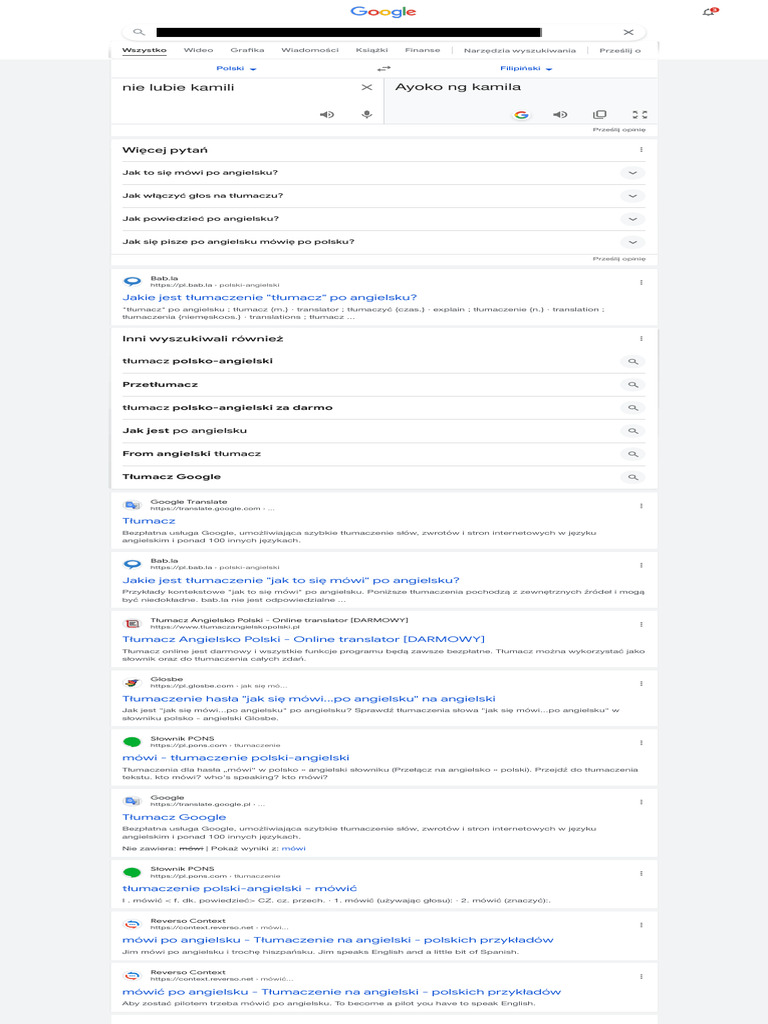This screenshot has height=1024, width=768.
Task: Copy the translated text
Action: click(x=600, y=115)
